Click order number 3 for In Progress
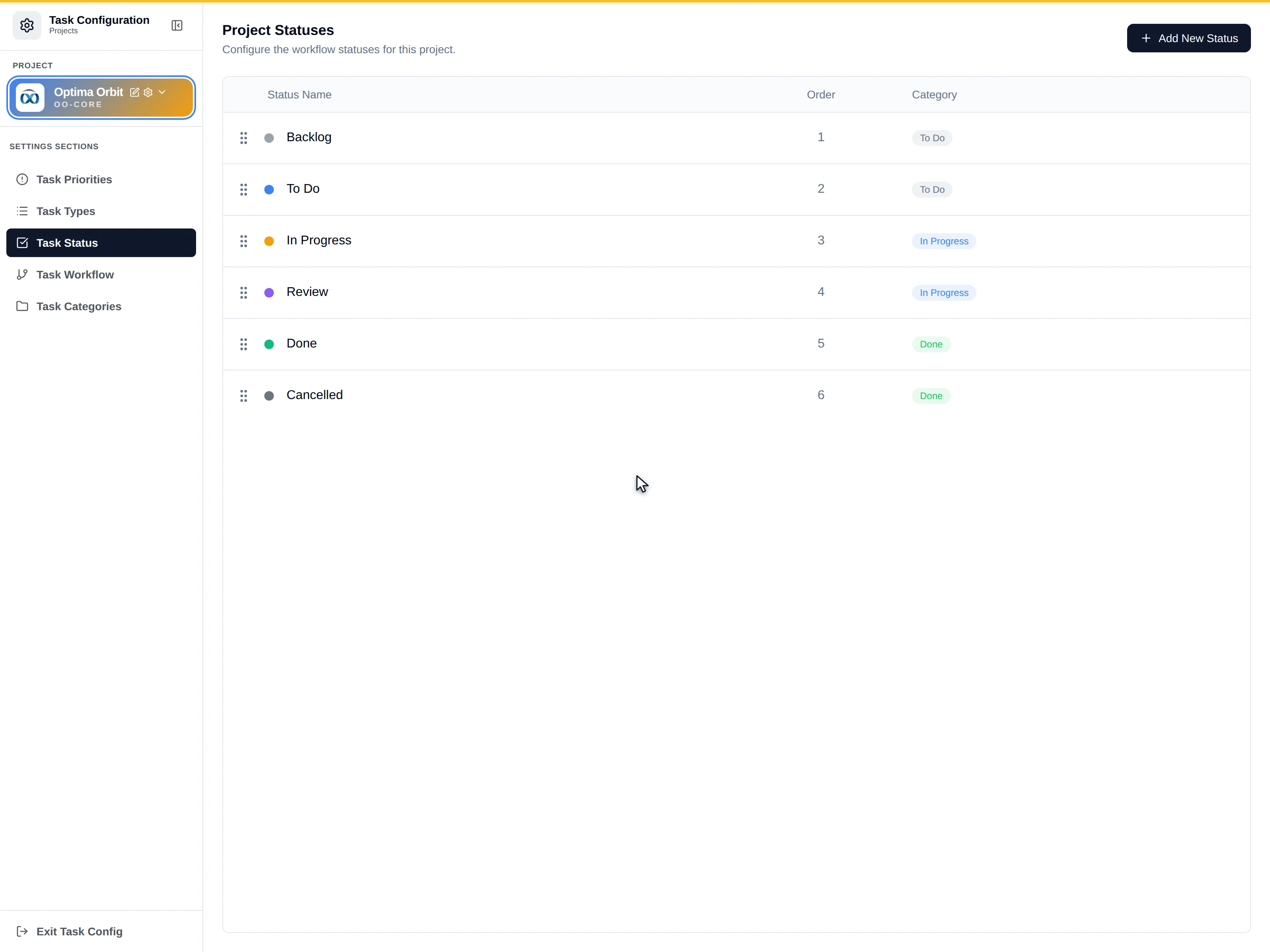Viewport: 1270px width, 952px height. pyautogui.click(x=821, y=240)
